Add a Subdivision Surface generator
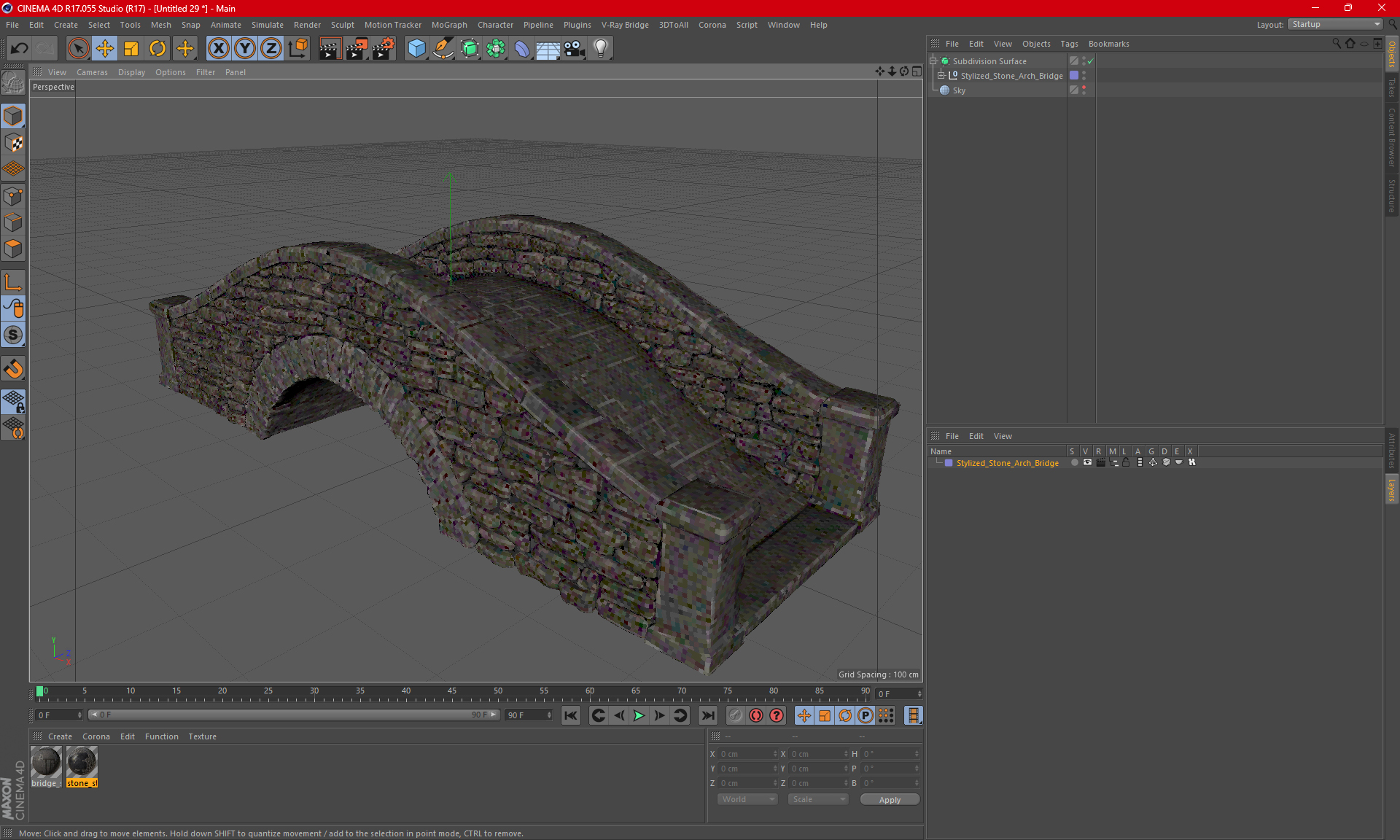The image size is (1400, 840). coord(470,49)
